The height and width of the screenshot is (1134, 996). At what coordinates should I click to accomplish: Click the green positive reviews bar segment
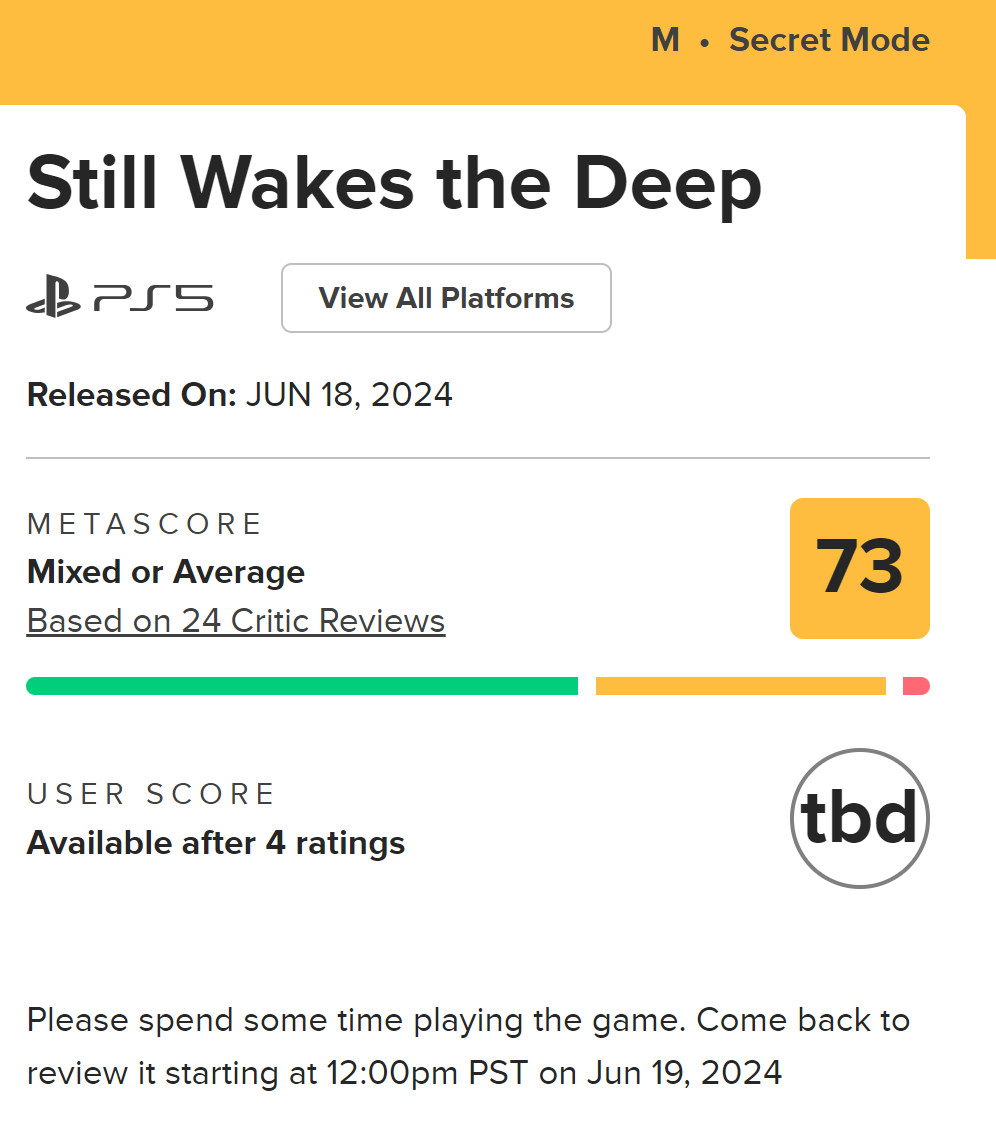tap(300, 685)
